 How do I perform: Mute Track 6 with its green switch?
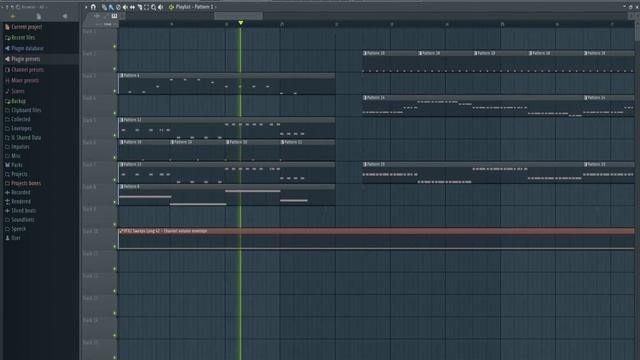pos(114,158)
